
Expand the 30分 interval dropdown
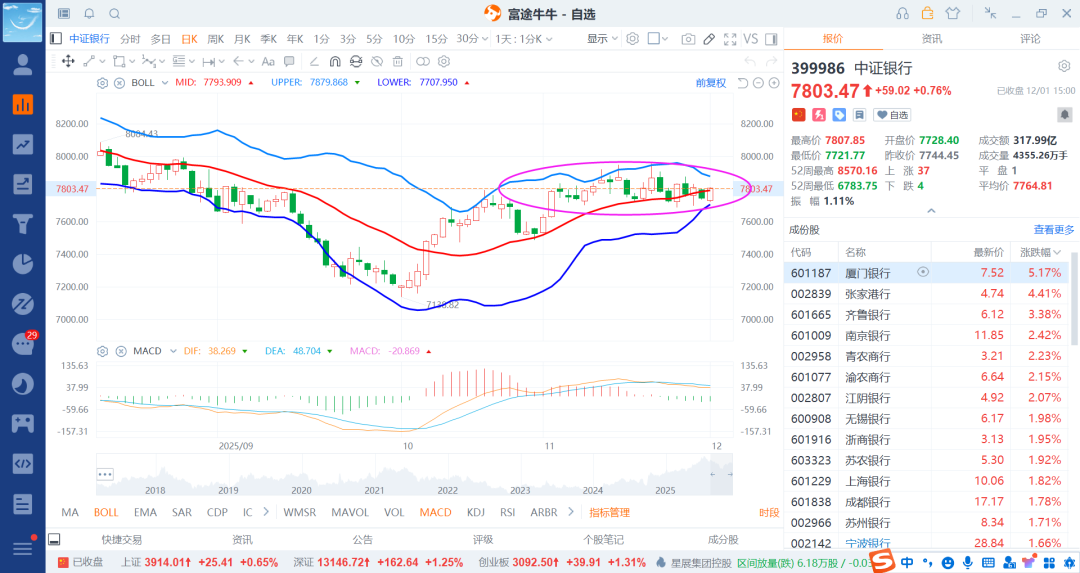coord(472,39)
